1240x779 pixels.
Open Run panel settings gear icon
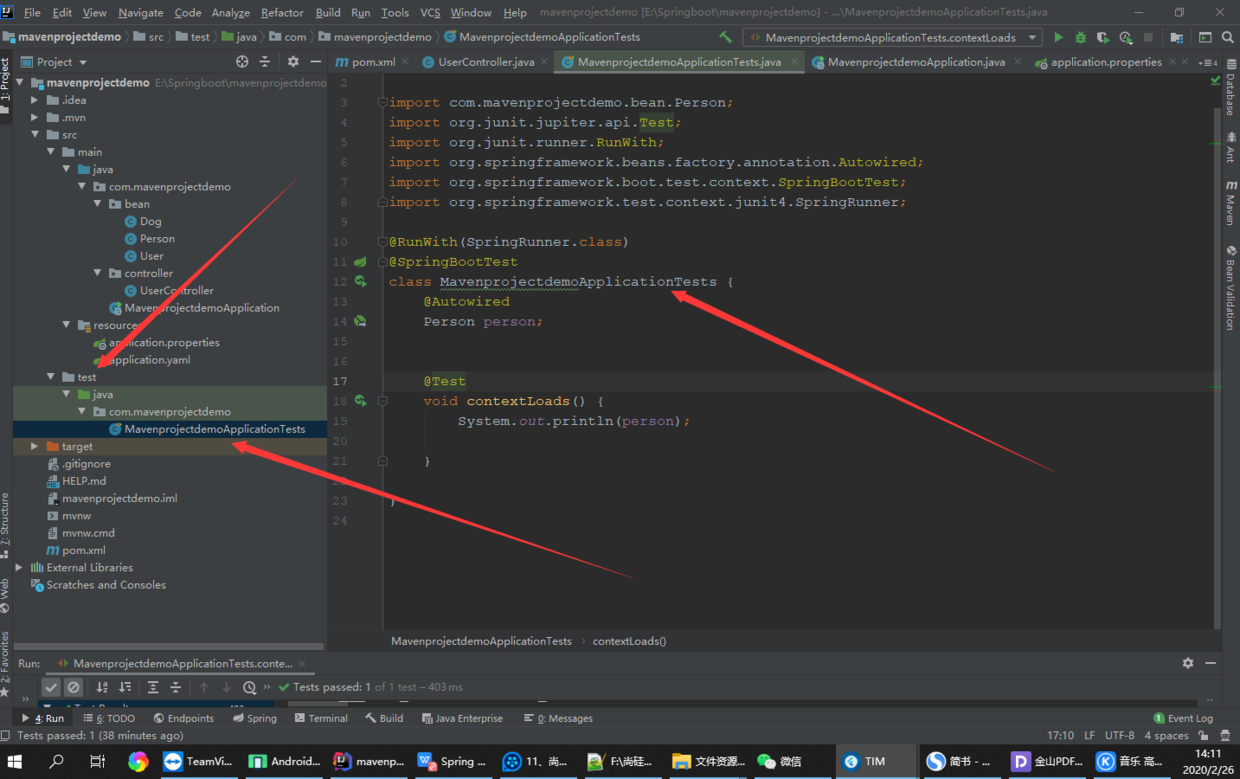pos(1188,663)
